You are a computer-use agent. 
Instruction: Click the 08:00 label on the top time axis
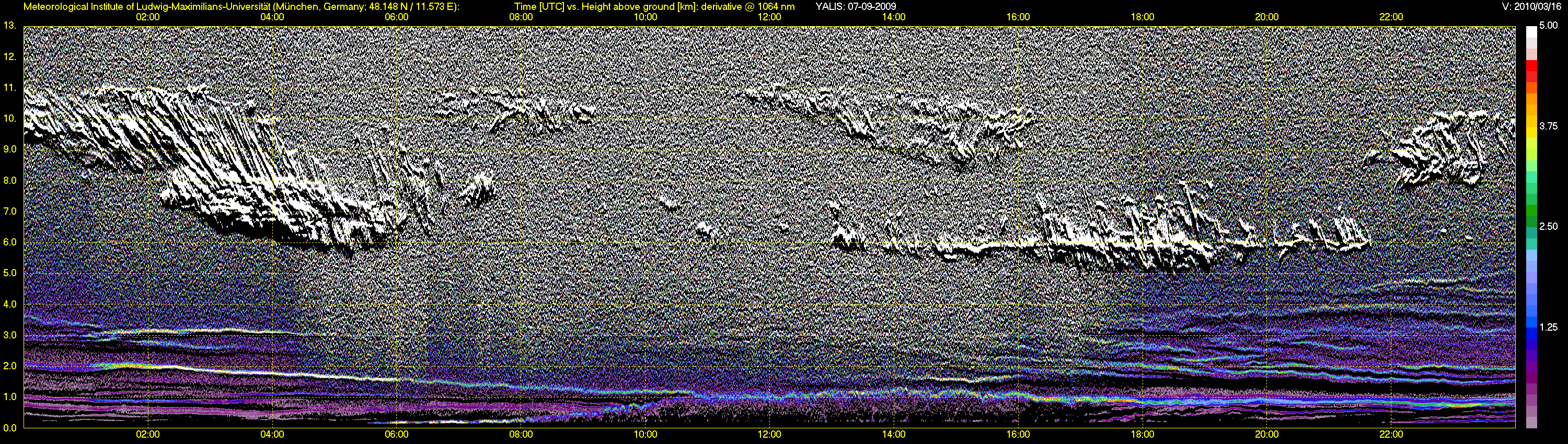point(521,17)
